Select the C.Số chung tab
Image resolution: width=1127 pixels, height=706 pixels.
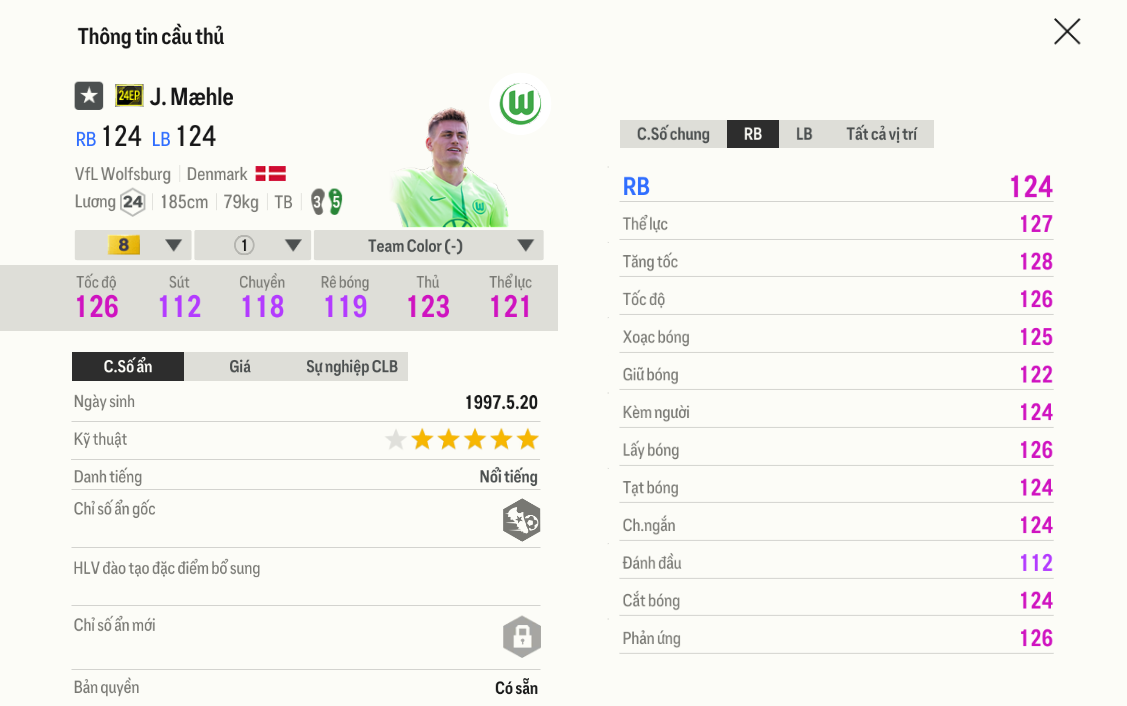click(673, 134)
